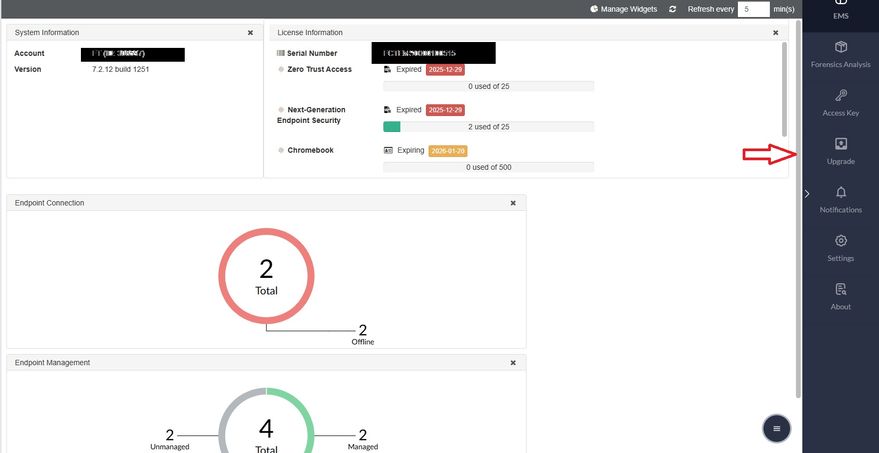Open Settings gear in sidebar
Viewport: 879px width, 453px height.
[x=840, y=248]
